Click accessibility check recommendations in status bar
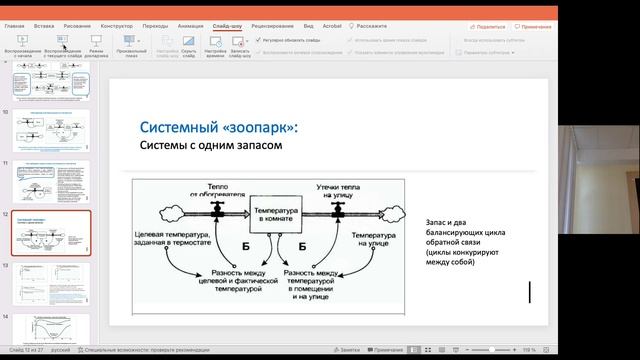 pyautogui.click(x=144, y=350)
